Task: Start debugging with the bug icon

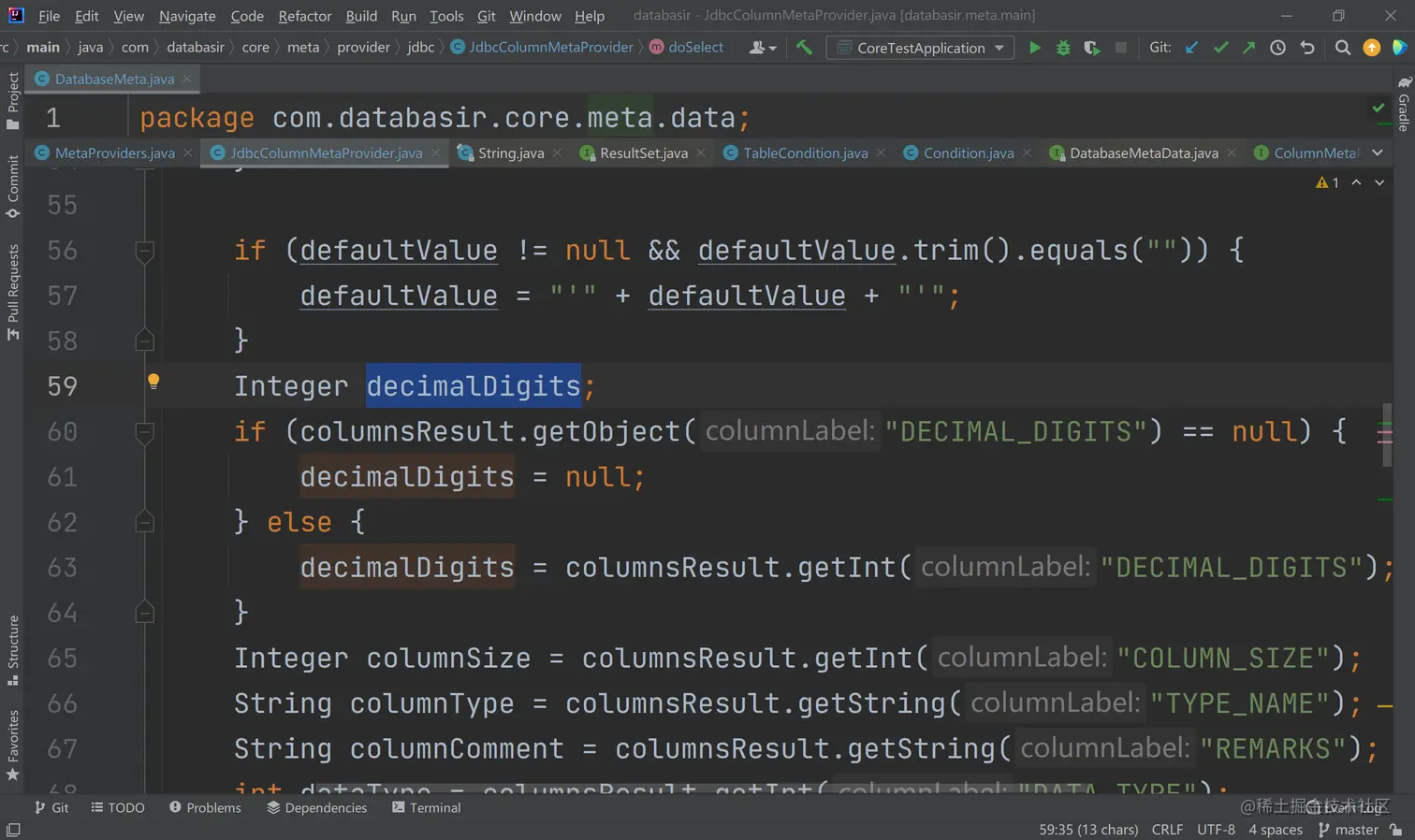Action: point(1063,47)
